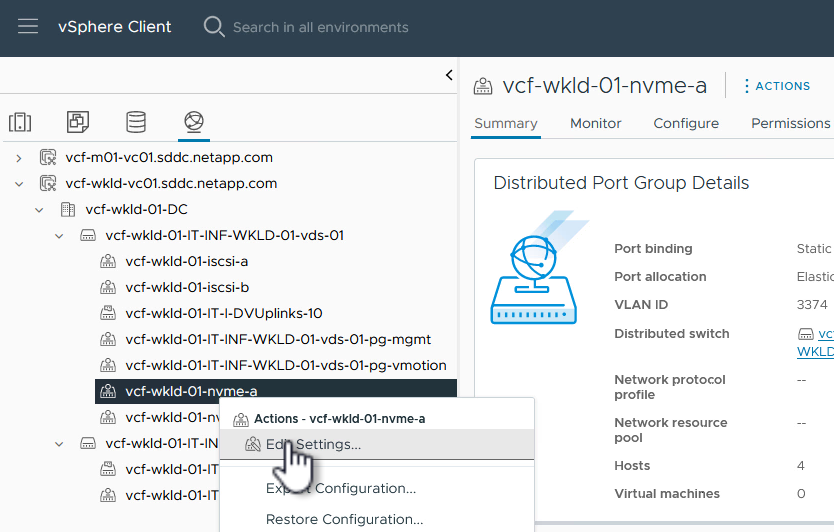Open the Distributed switch link
The width and height of the screenshot is (834, 532).
(x=820, y=342)
